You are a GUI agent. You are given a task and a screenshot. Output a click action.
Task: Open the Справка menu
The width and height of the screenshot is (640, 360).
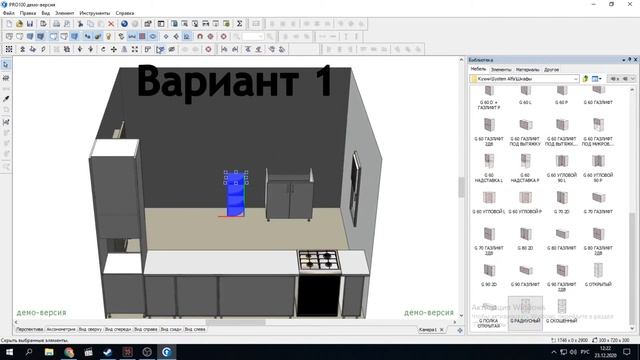[x=124, y=13]
